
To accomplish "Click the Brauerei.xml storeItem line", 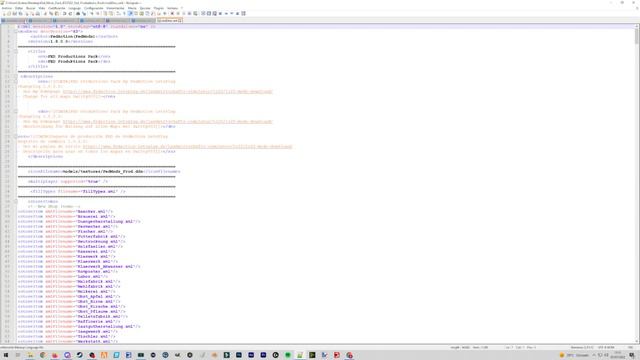I will (x=67, y=216).
